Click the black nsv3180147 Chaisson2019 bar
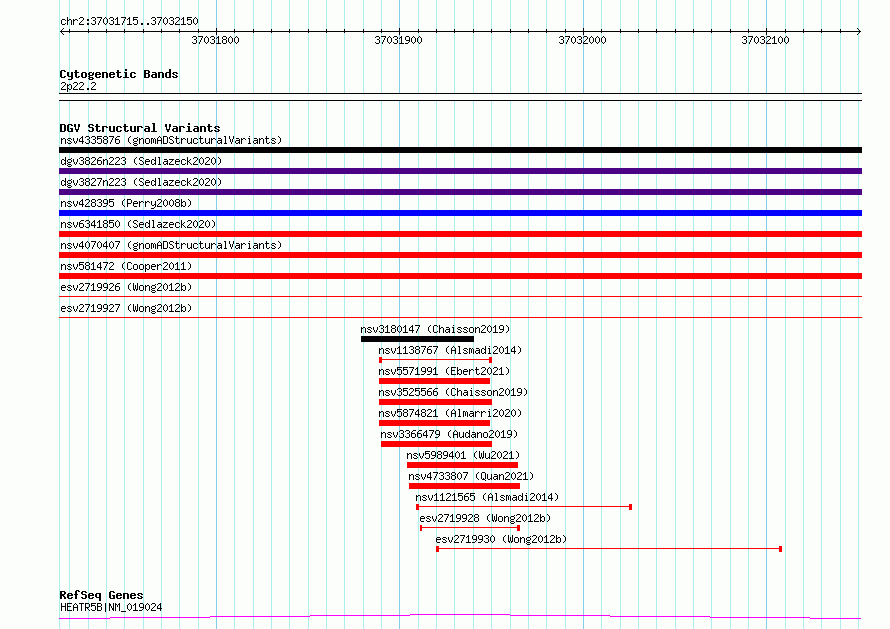The image size is (890, 629). click(x=417, y=339)
